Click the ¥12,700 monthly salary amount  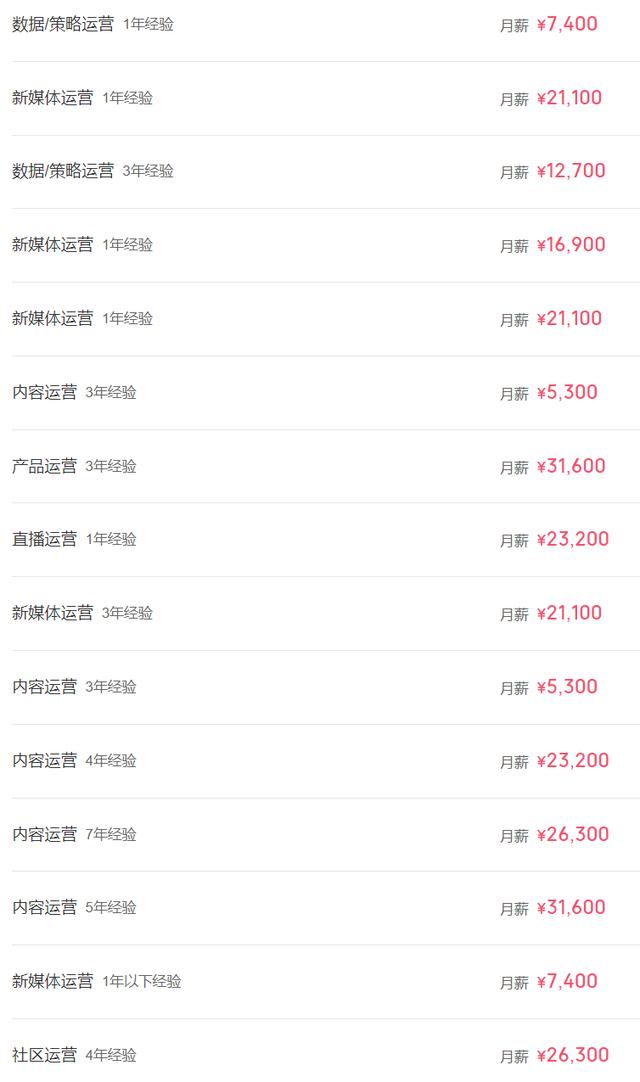[571, 171]
